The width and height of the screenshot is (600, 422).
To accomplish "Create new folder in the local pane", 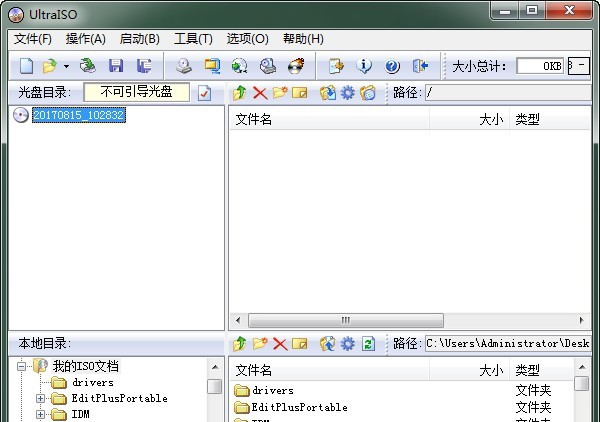I will point(260,344).
